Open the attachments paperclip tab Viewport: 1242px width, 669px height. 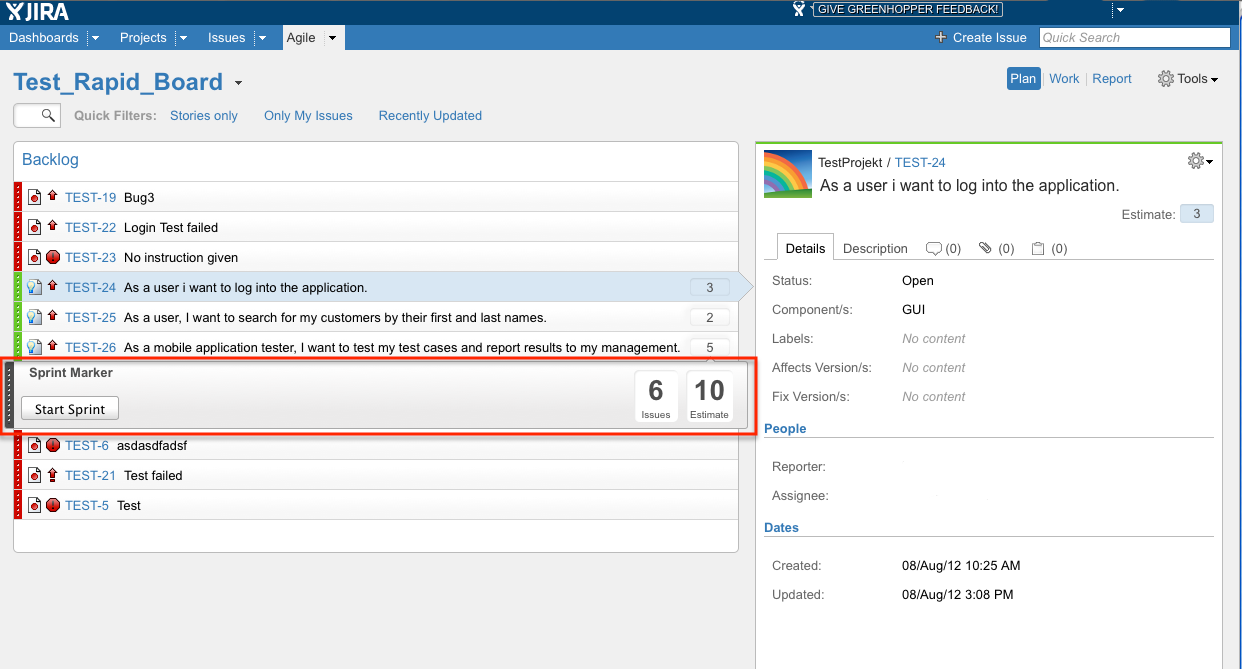click(985, 248)
